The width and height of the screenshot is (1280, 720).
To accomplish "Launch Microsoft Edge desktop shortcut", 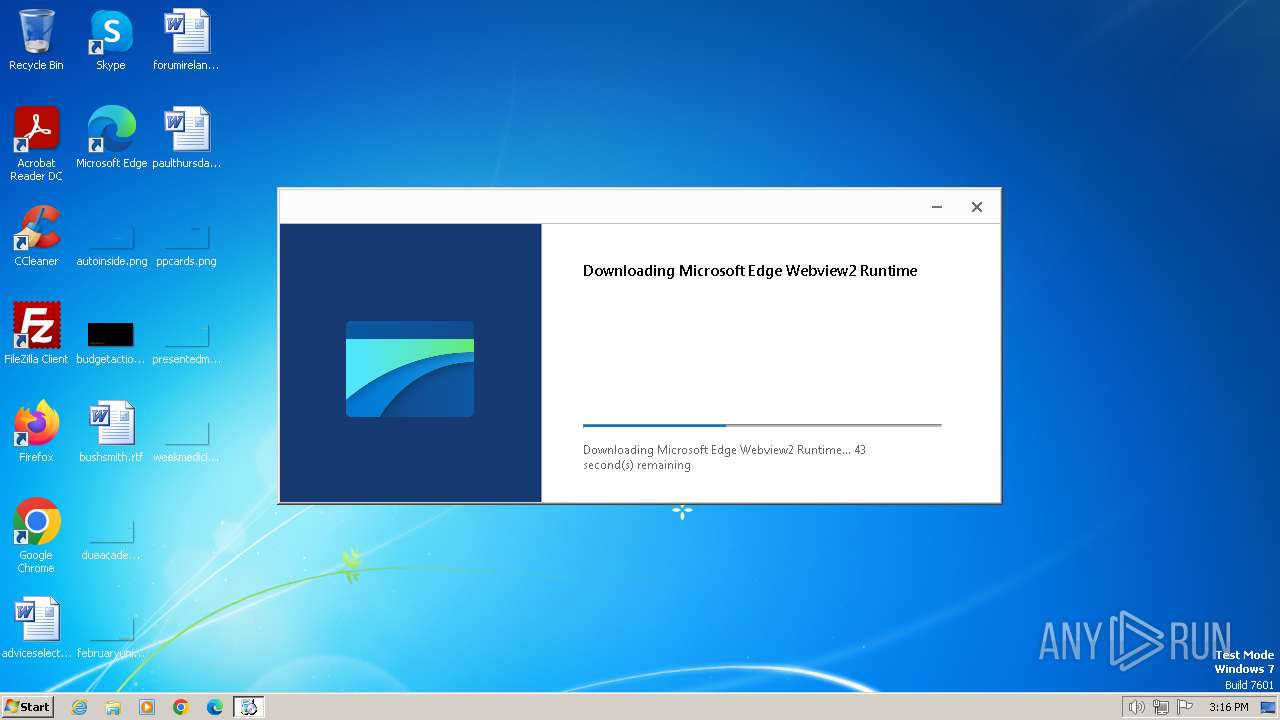I will coord(111,138).
